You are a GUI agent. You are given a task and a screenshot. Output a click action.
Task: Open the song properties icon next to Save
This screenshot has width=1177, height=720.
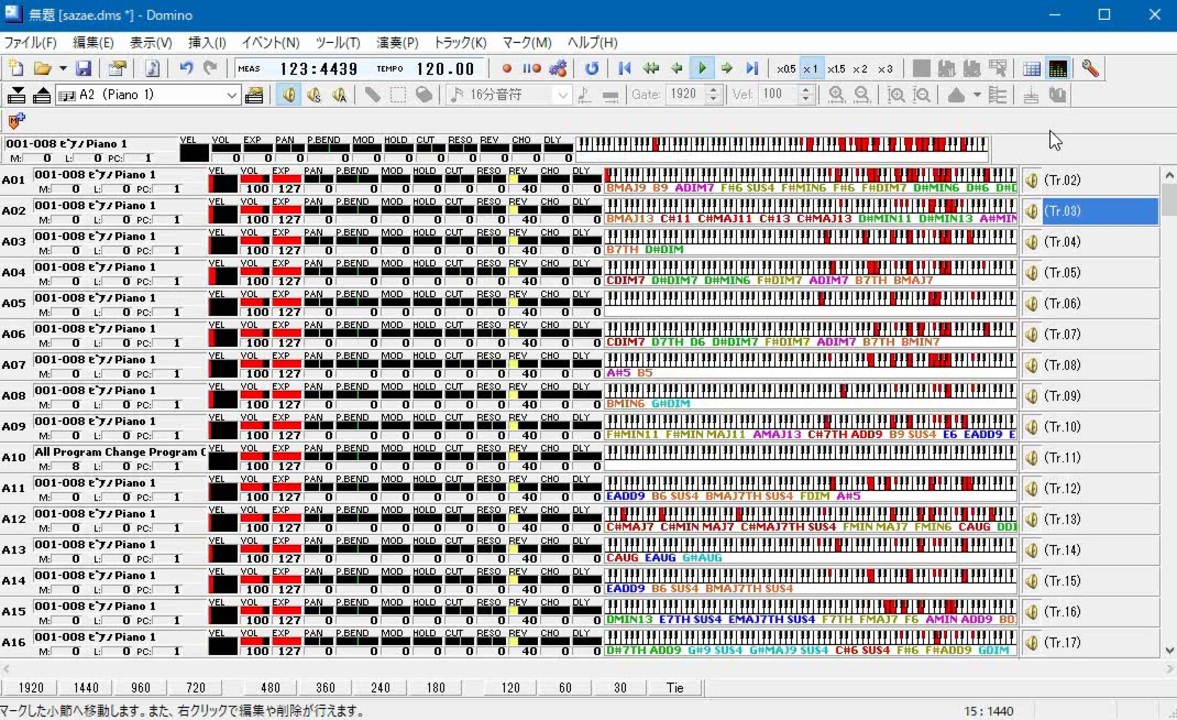[x=116, y=68]
